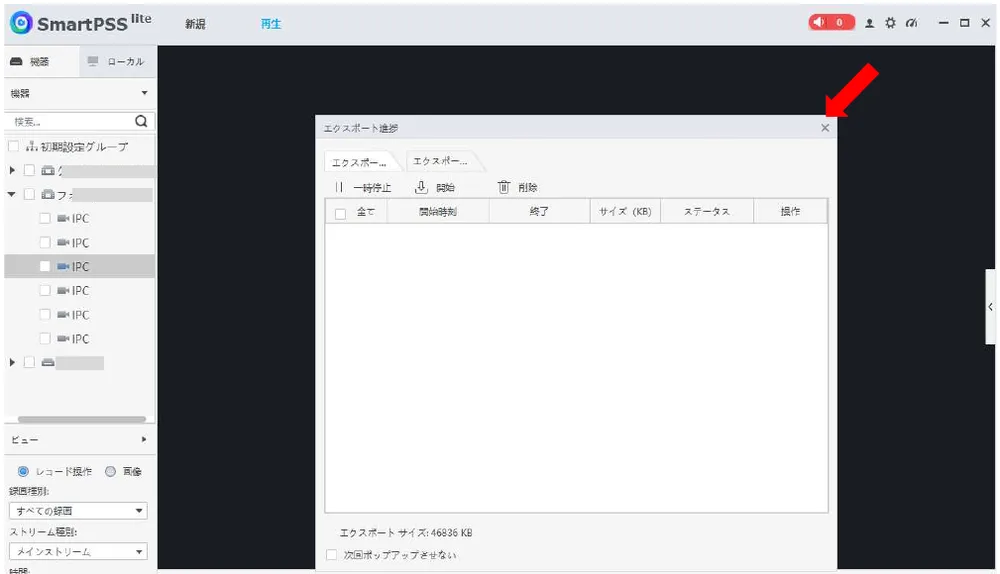Click the 操作 column header
Screen dimensions: 1000x574
coord(790,211)
